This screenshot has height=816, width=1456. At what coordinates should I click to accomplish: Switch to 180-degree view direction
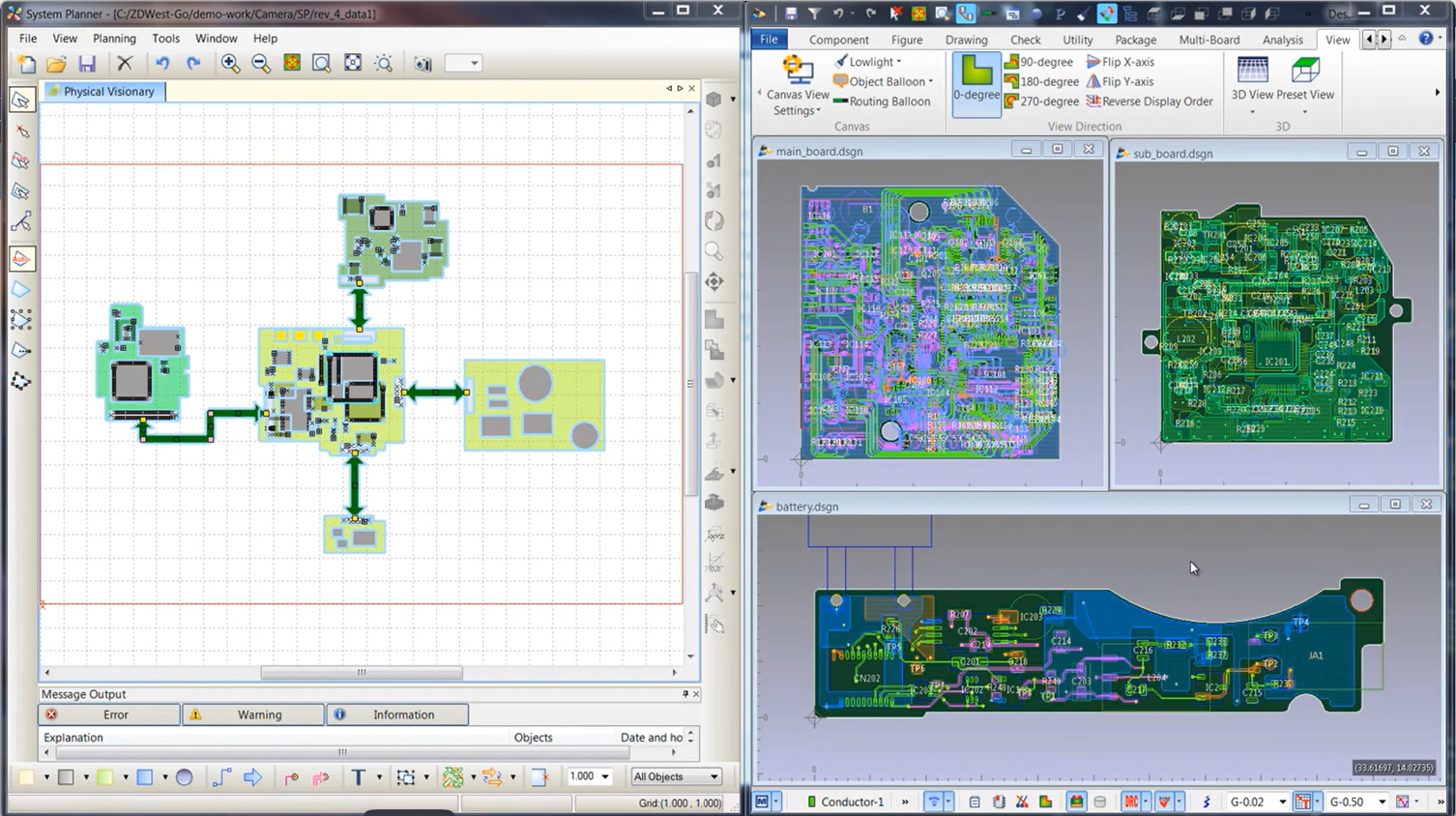(1042, 82)
